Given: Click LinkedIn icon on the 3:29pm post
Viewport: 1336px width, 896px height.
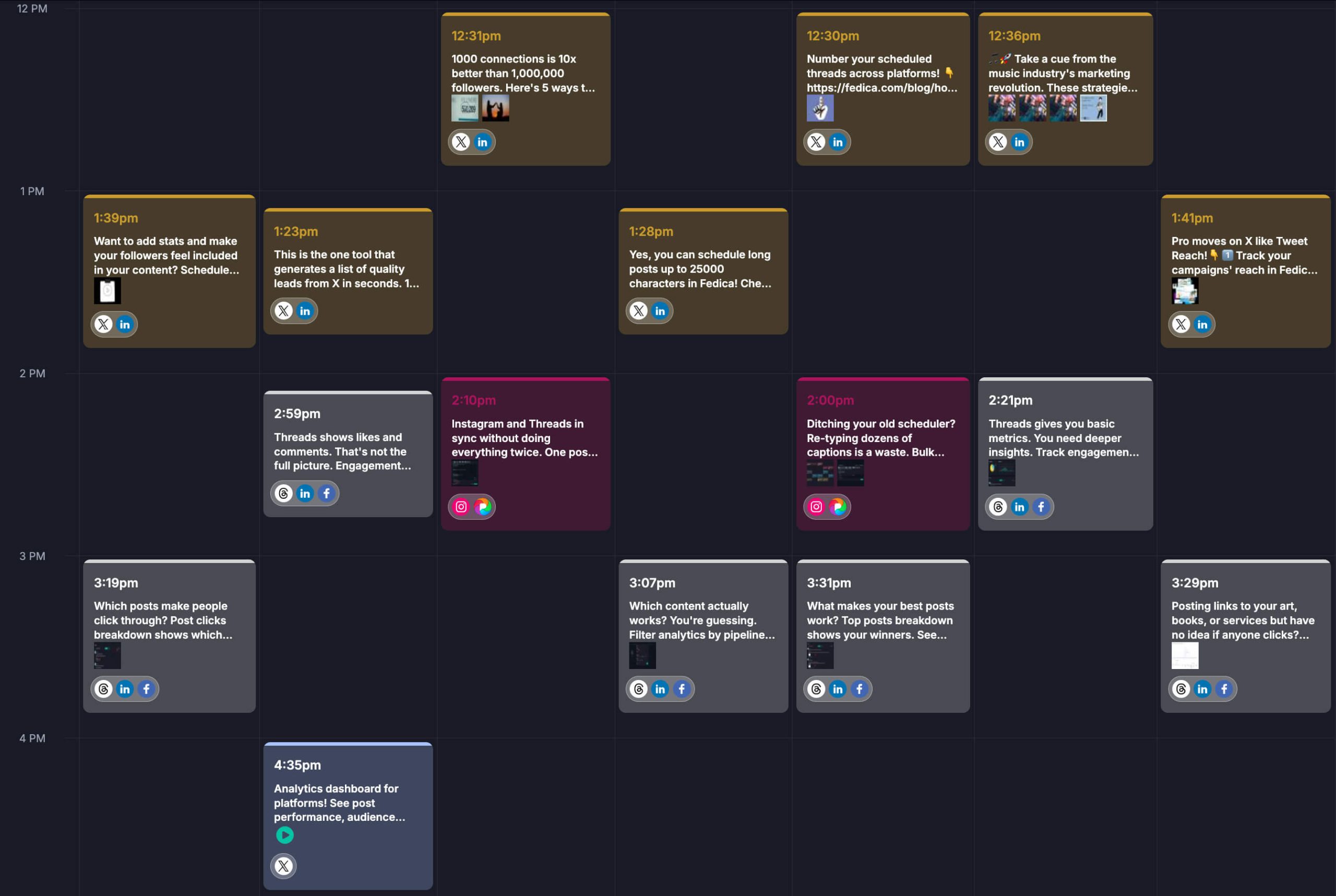Looking at the screenshot, I should pos(1202,689).
